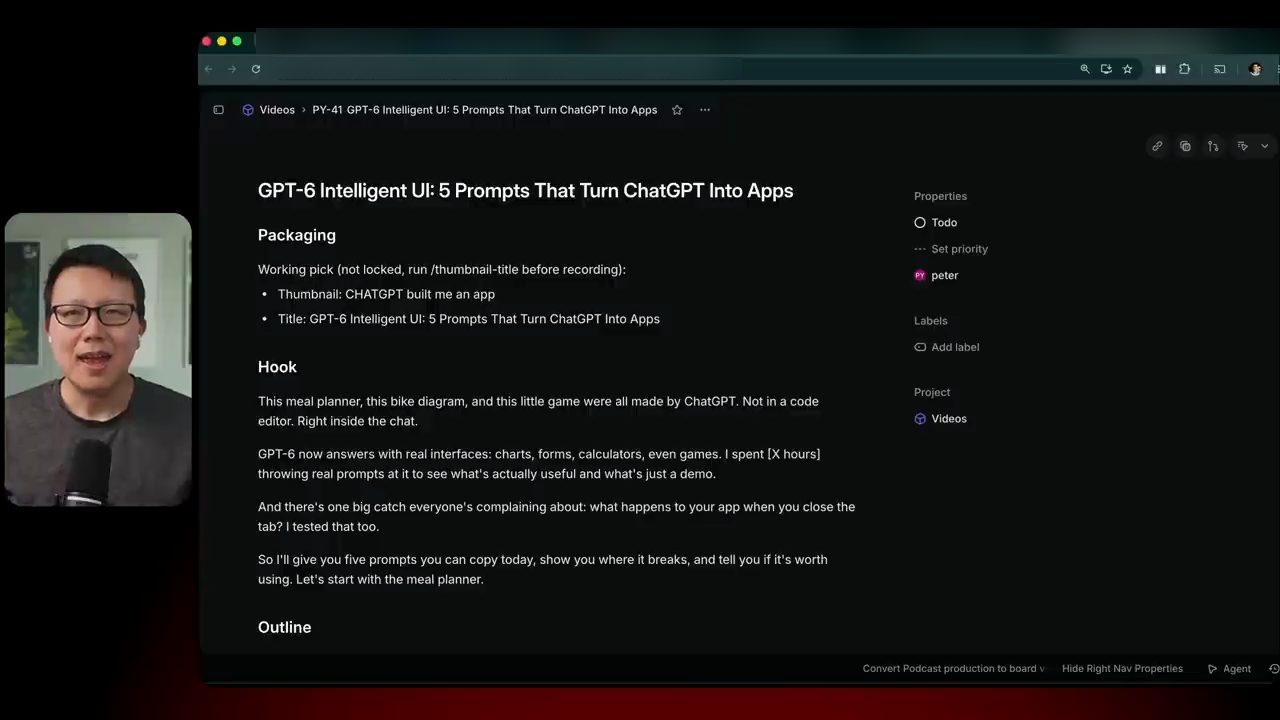Click the Project section label
Screen dimensions: 1280x720
(x=932, y=392)
